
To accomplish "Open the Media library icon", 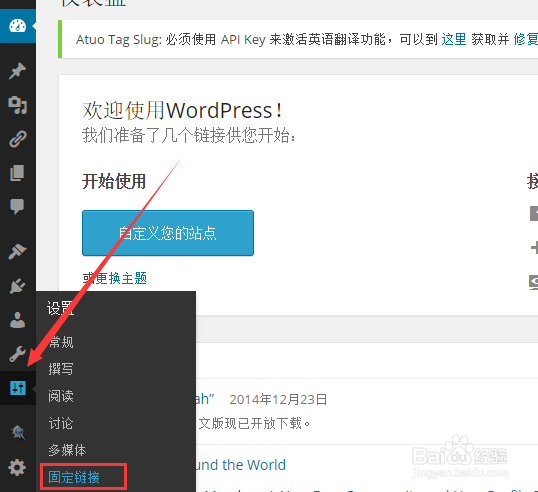I will click(x=17, y=105).
